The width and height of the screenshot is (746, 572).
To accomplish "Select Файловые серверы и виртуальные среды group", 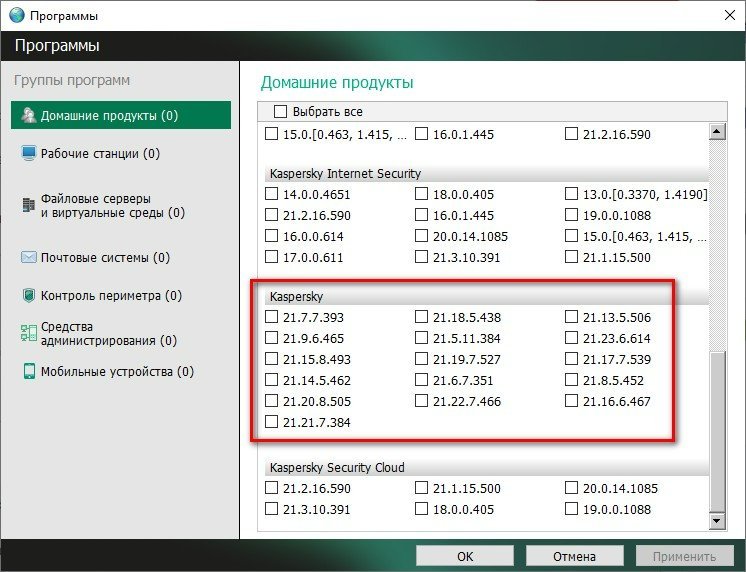I will pos(103,205).
